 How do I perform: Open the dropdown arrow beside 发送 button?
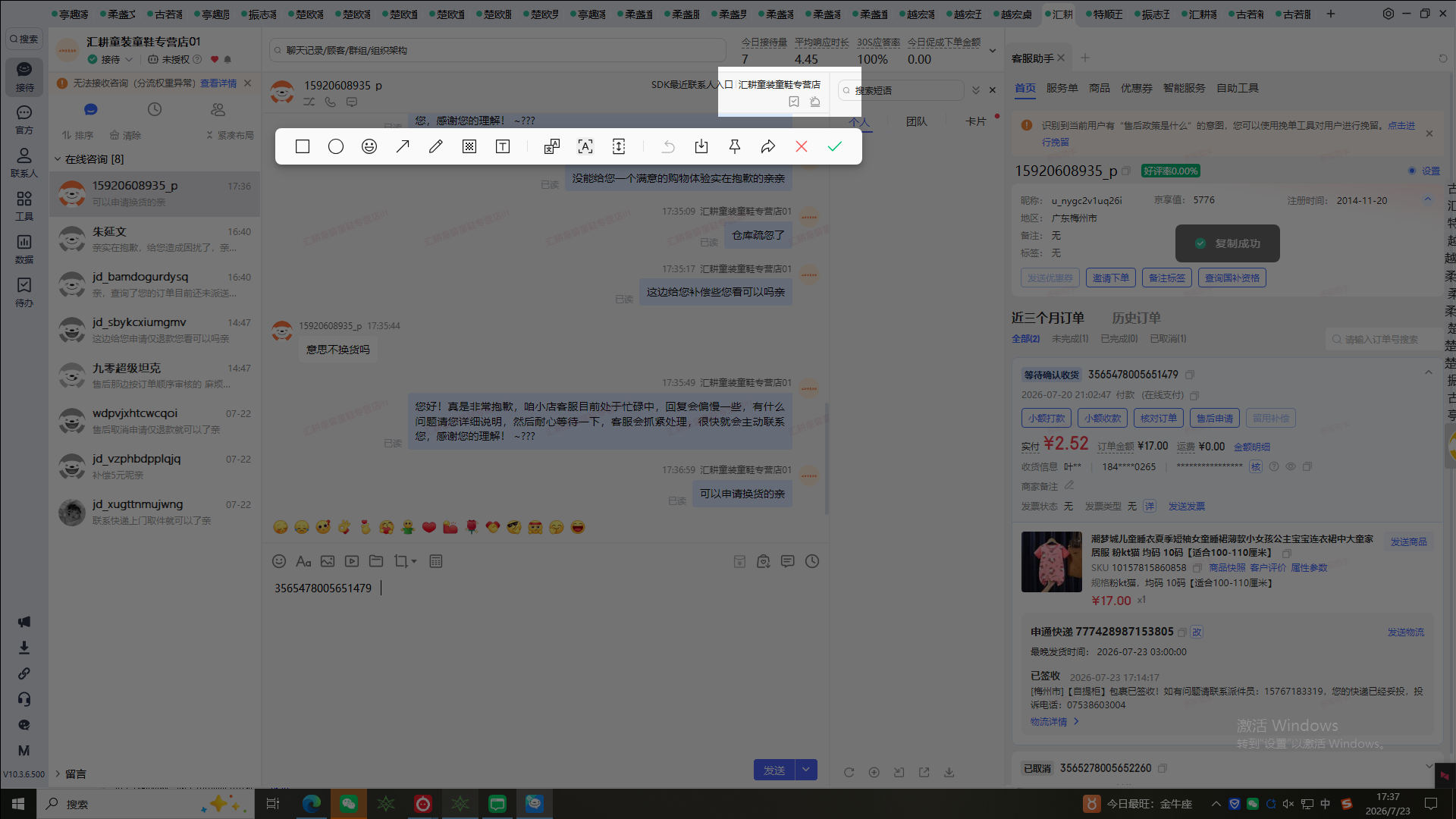tap(806, 770)
